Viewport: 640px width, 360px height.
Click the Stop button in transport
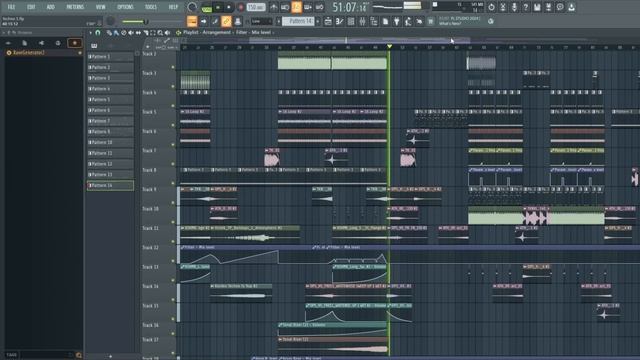(x=229, y=7)
